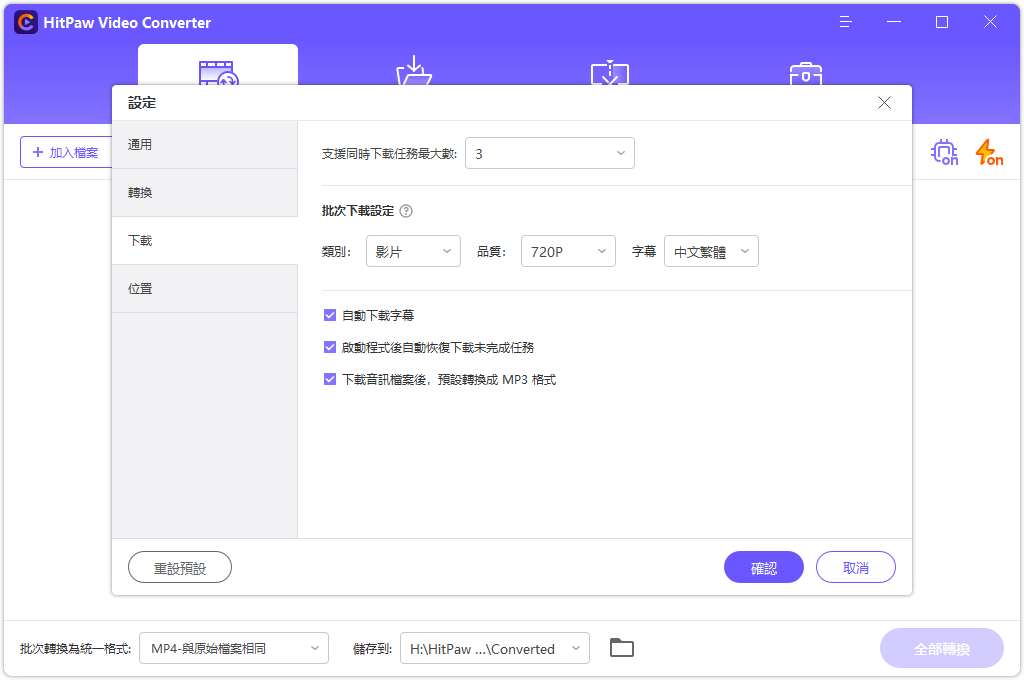Open the Toolbox tab icon
1024x680 pixels.
pyautogui.click(x=805, y=73)
